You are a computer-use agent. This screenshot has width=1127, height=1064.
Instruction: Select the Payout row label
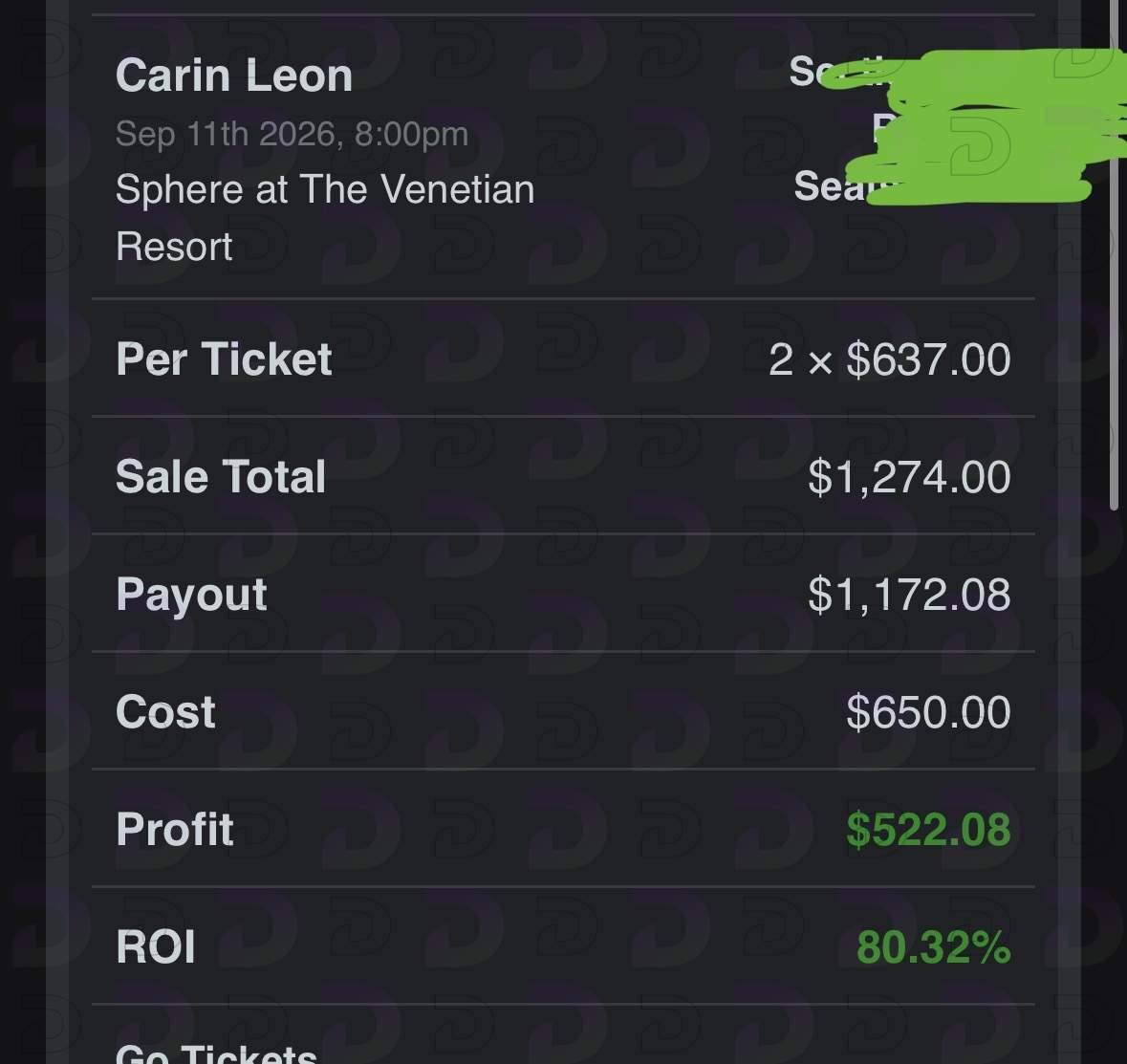tap(191, 596)
